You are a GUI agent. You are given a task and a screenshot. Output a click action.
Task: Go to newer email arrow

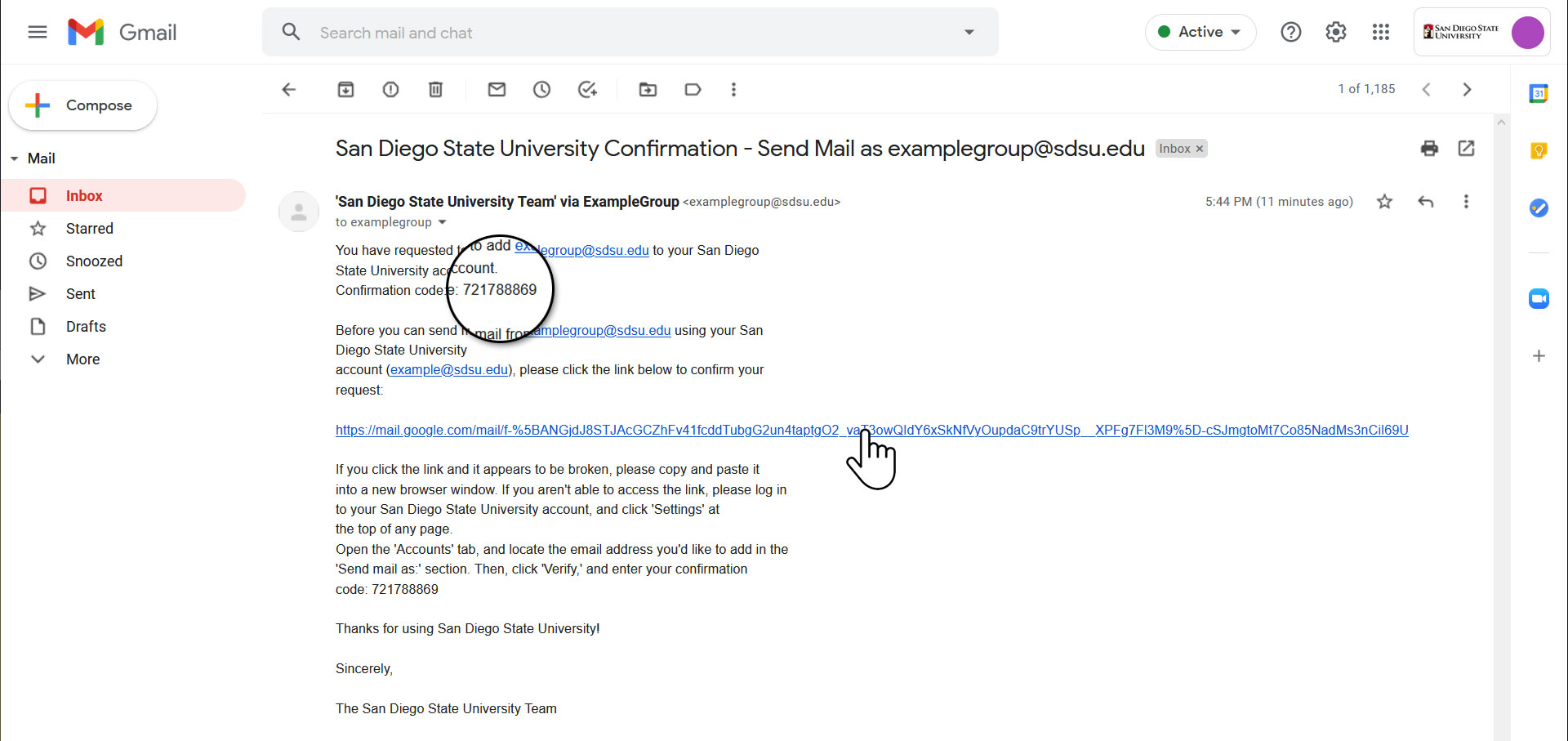click(1426, 89)
